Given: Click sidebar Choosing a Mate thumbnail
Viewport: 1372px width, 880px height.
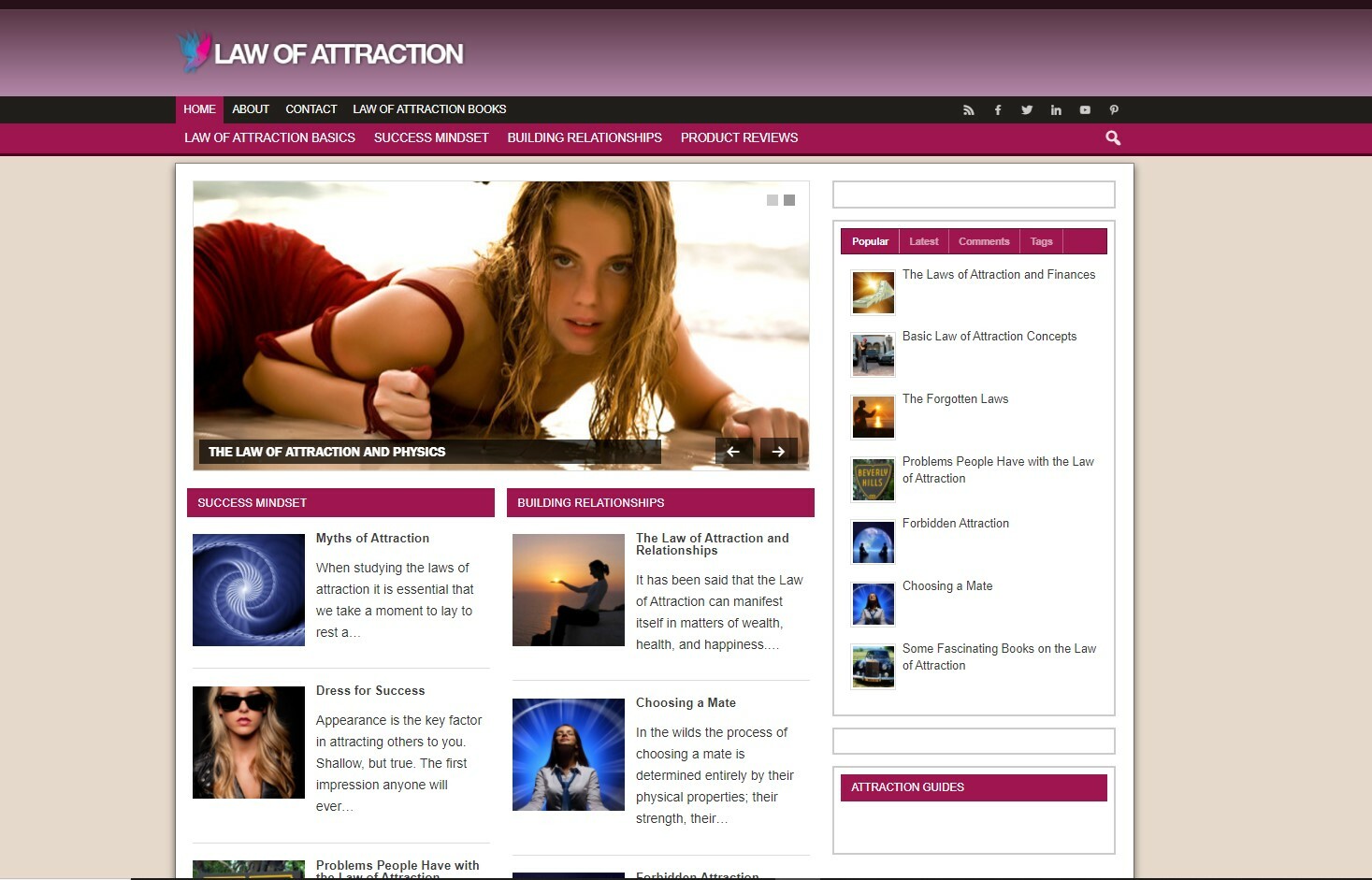Looking at the screenshot, I should (874, 604).
